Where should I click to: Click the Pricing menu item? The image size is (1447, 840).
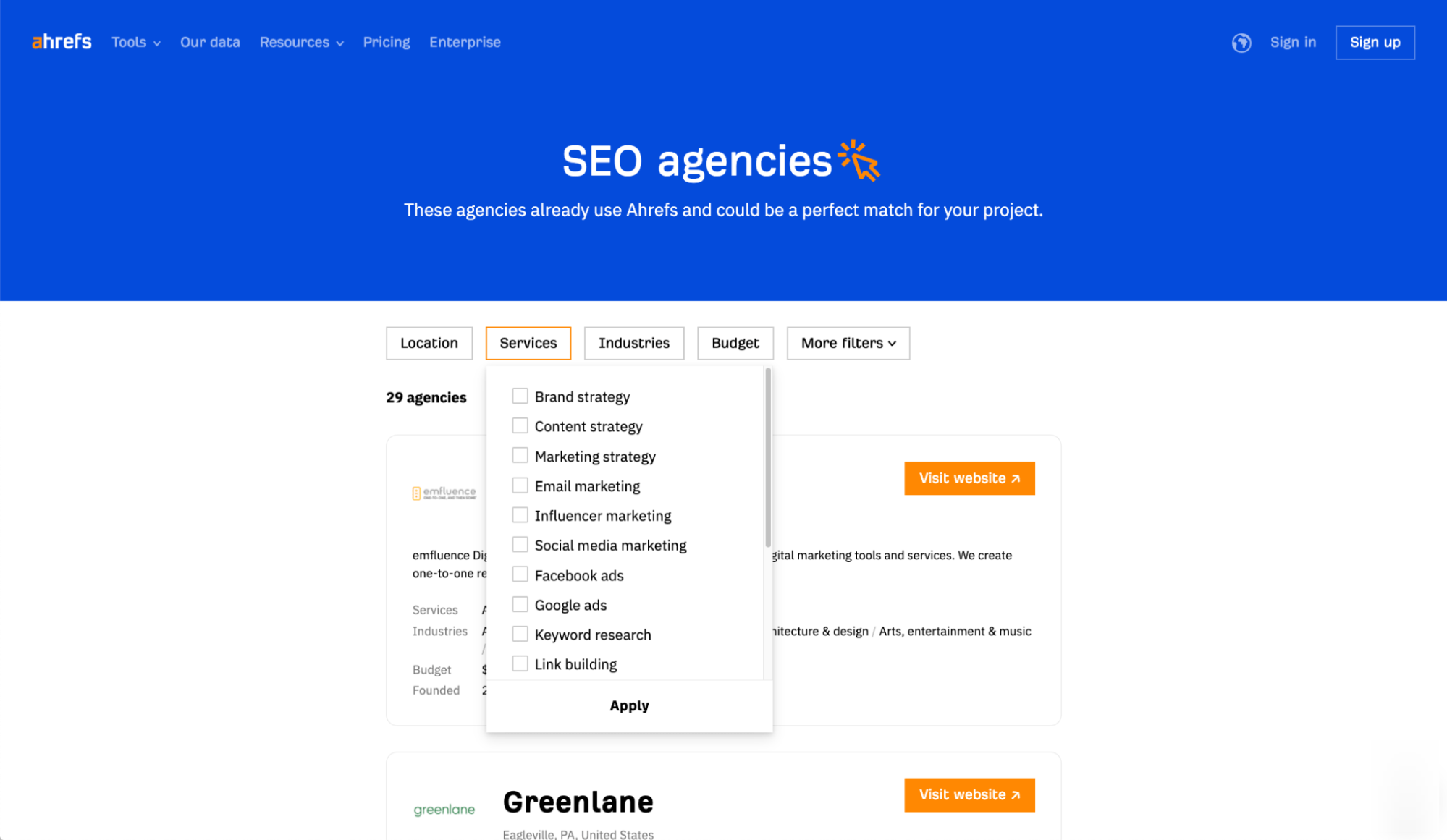pyautogui.click(x=386, y=42)
